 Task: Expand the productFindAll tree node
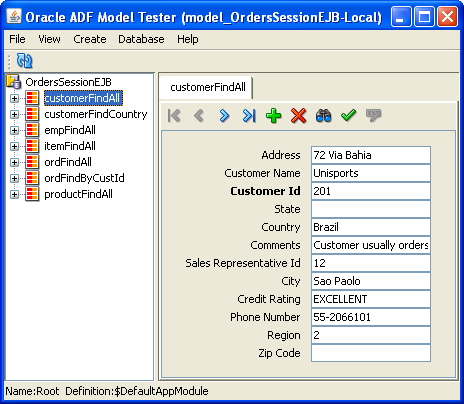point(14,194)
